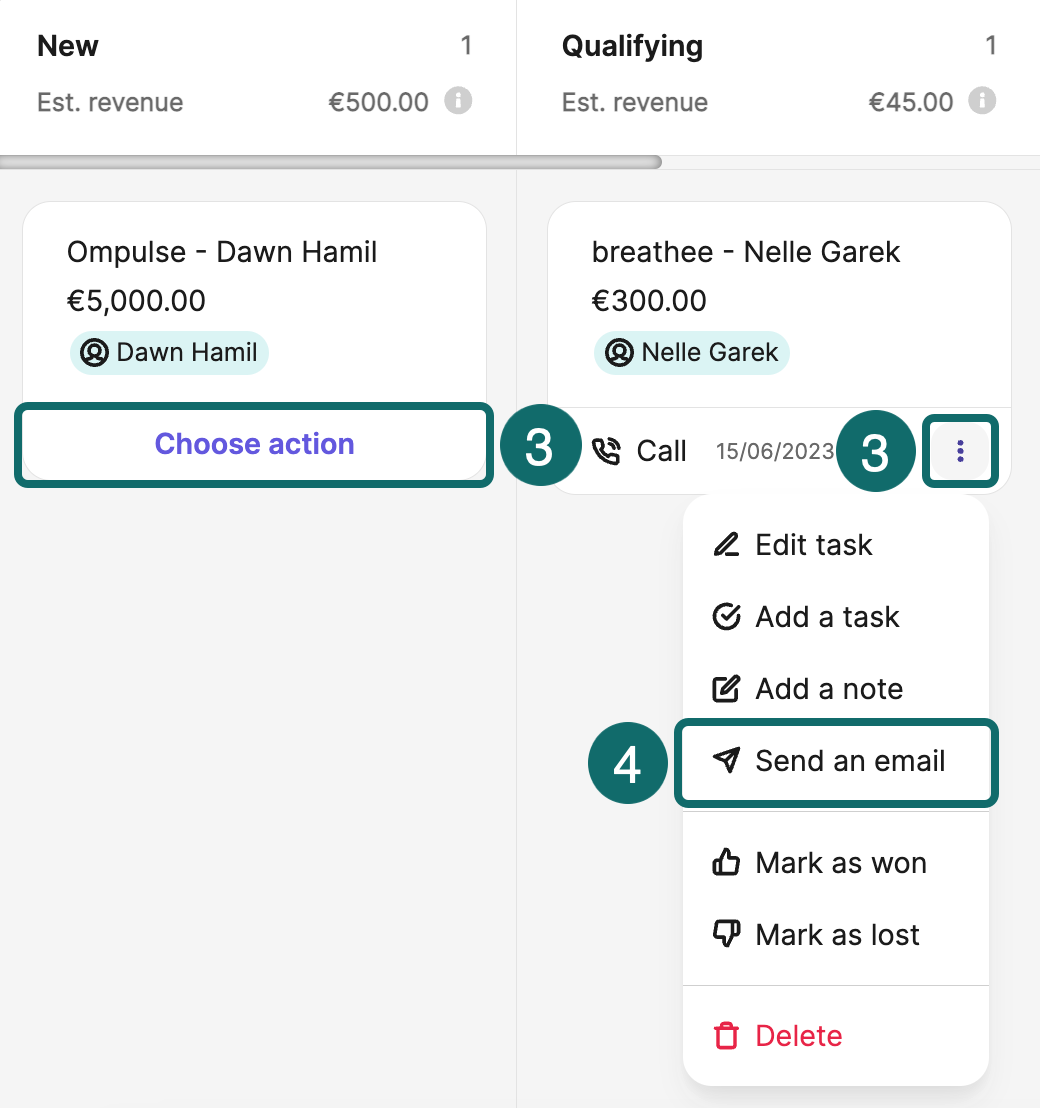This screenshot has height=1108, width=1040.
Task: Click the Dawn Hamil contact tag
Action: tap(169, 353)
